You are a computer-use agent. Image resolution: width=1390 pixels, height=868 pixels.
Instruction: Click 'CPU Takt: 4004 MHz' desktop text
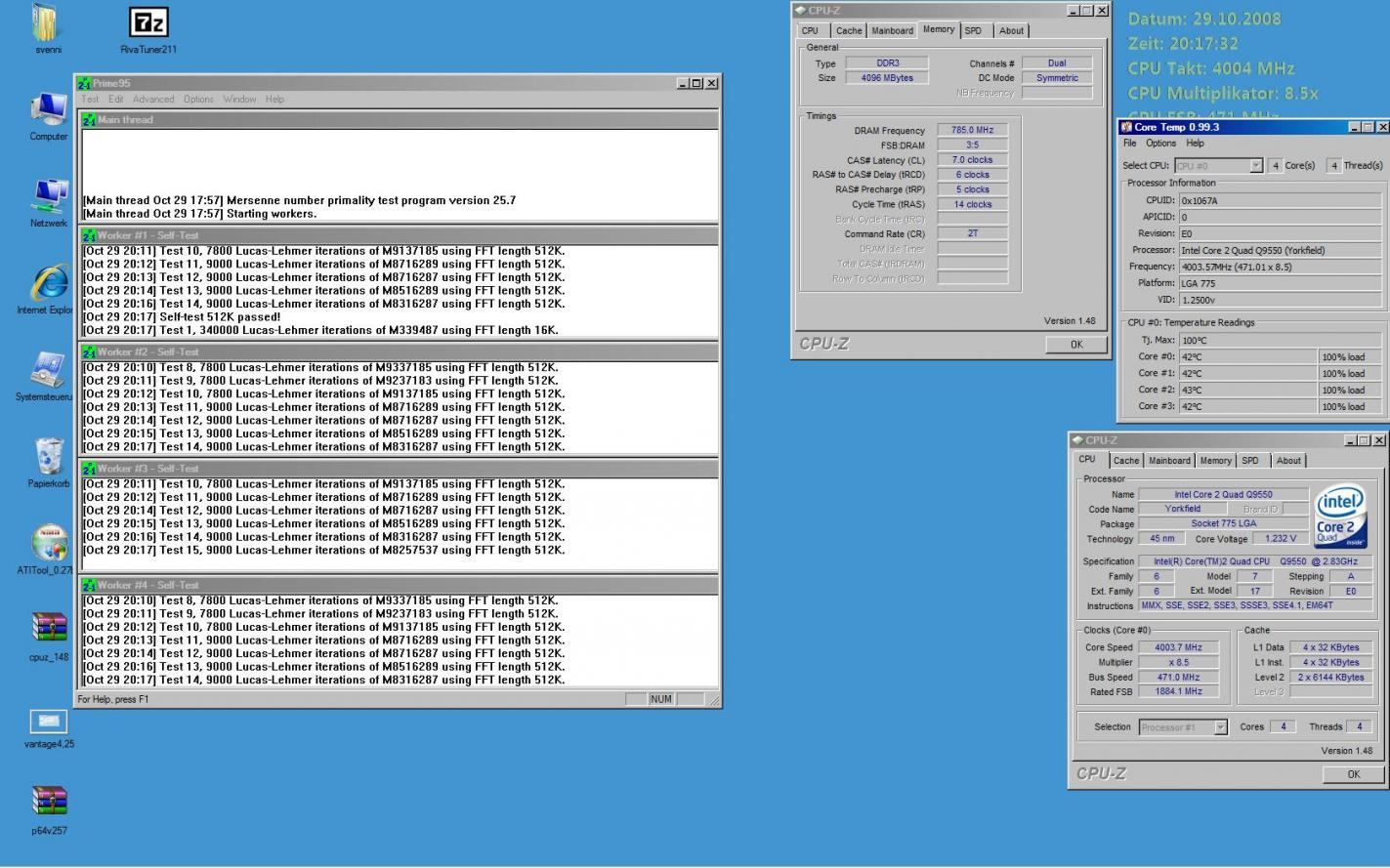coord(1211,68)
